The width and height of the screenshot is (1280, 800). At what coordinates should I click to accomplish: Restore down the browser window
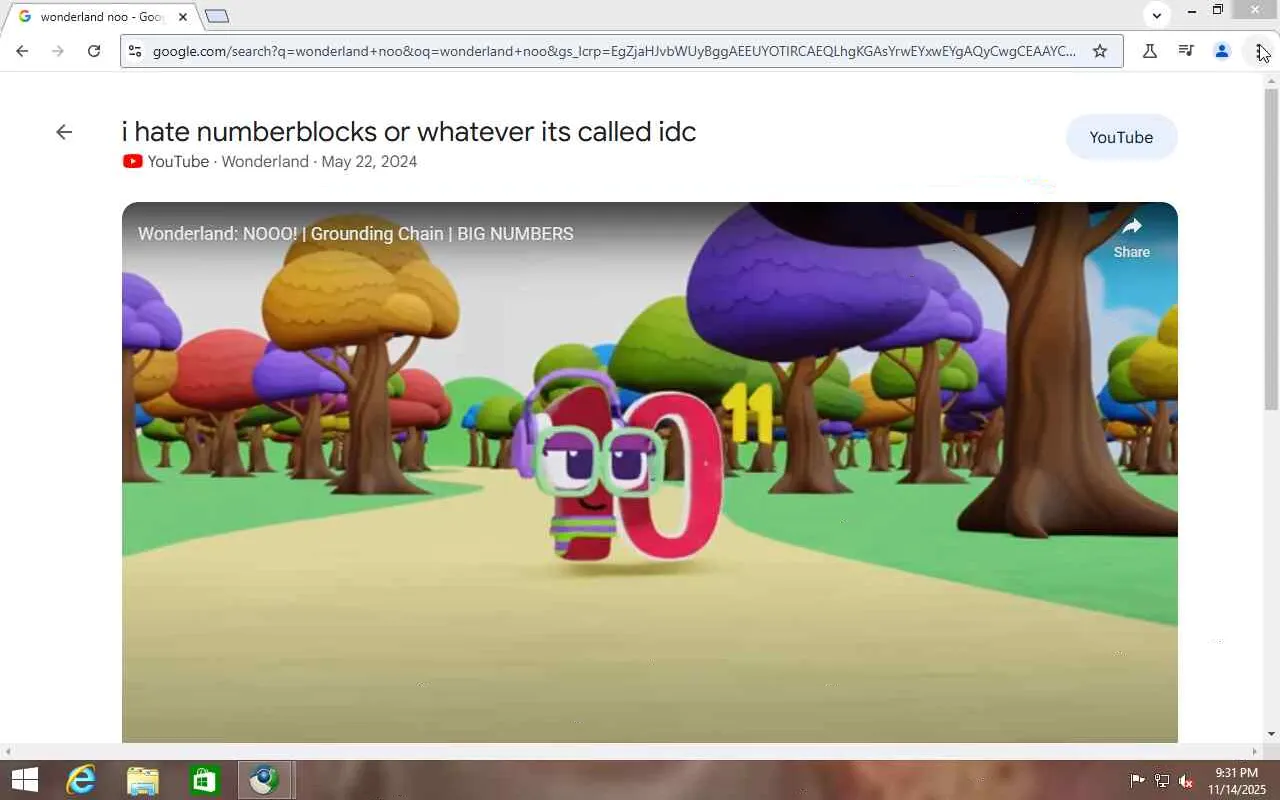(x=1218, y=11)
